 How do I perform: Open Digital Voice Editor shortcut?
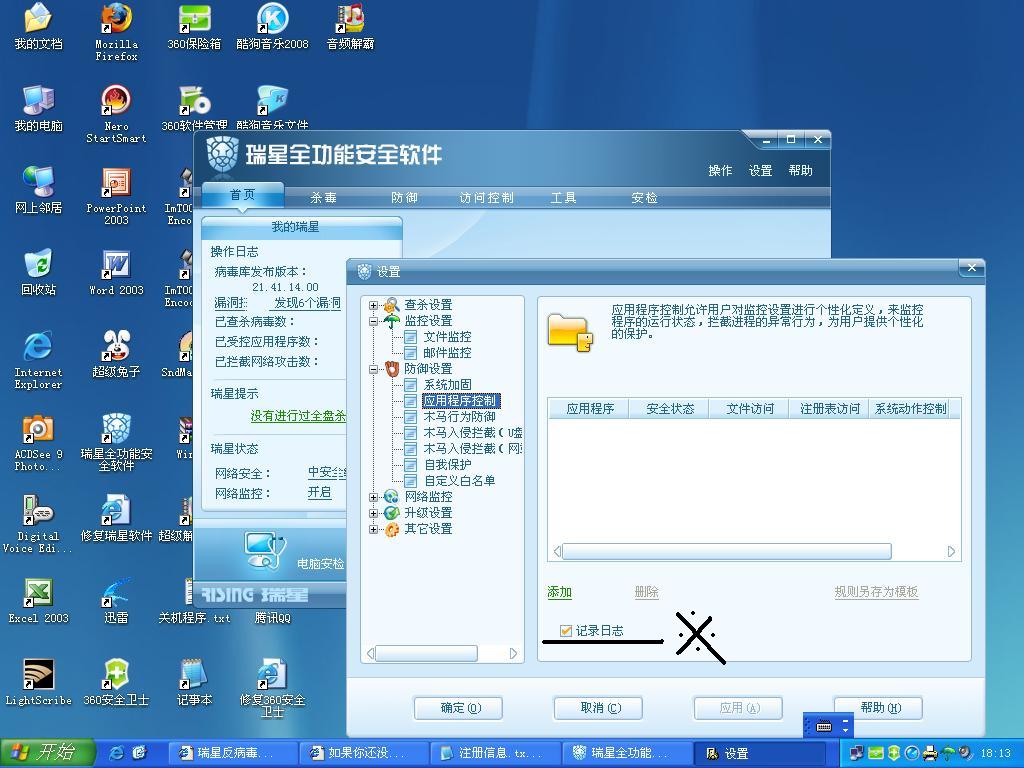click(37, 524)
